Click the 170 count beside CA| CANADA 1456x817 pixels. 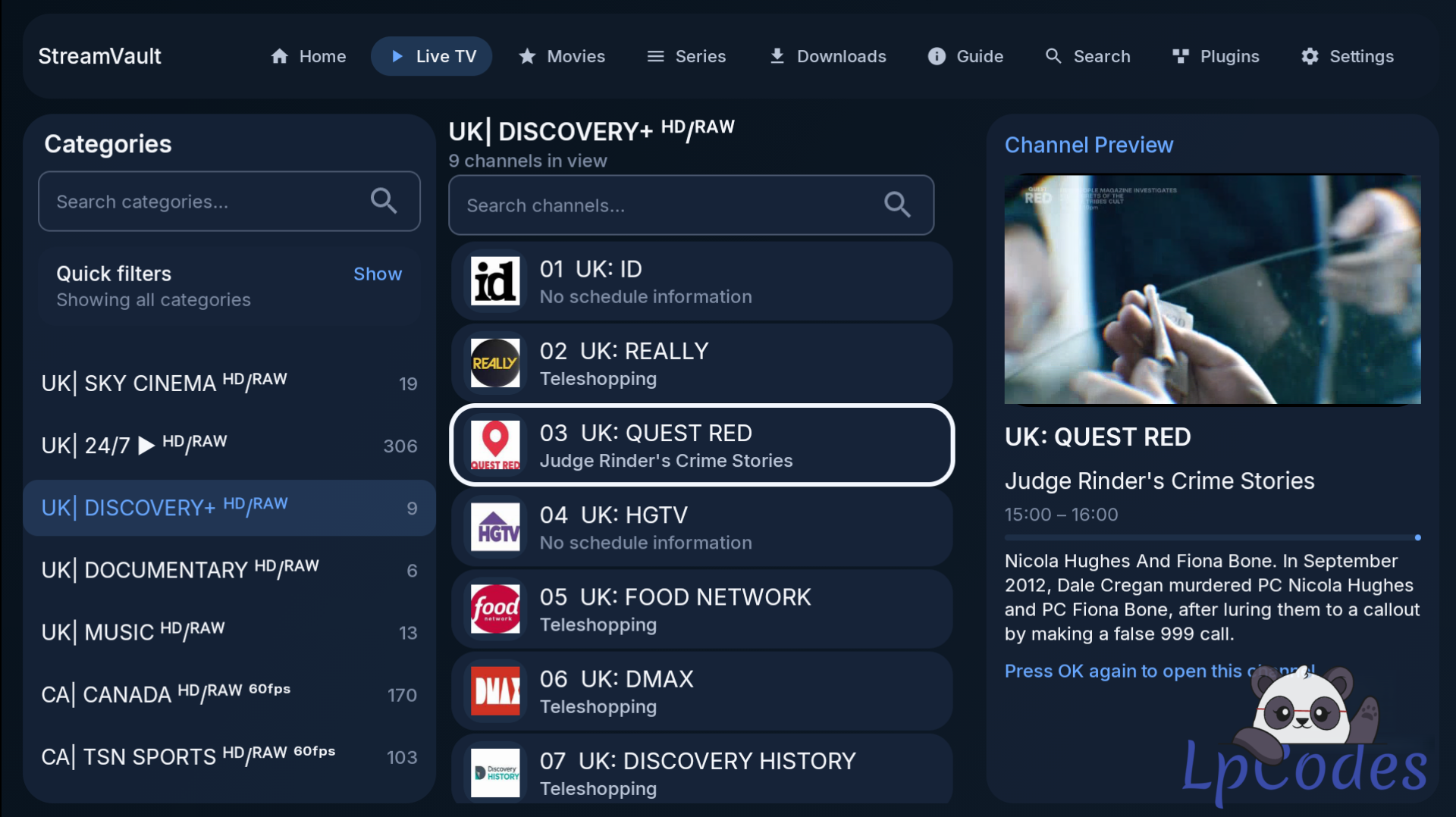pos(402,695)
